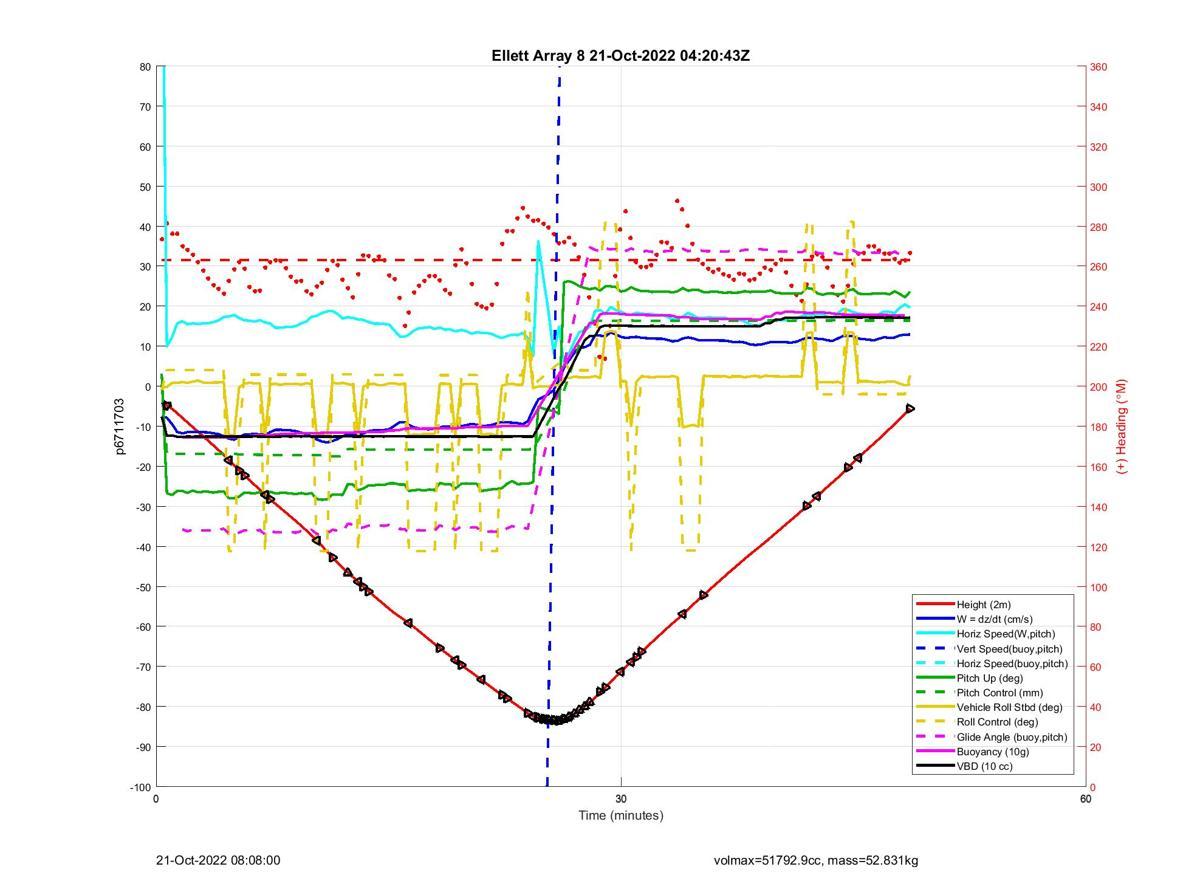
Task: Select the "Vehicle Roll Stbd (deg)" legend label
Action: (x=1010, y=707)
